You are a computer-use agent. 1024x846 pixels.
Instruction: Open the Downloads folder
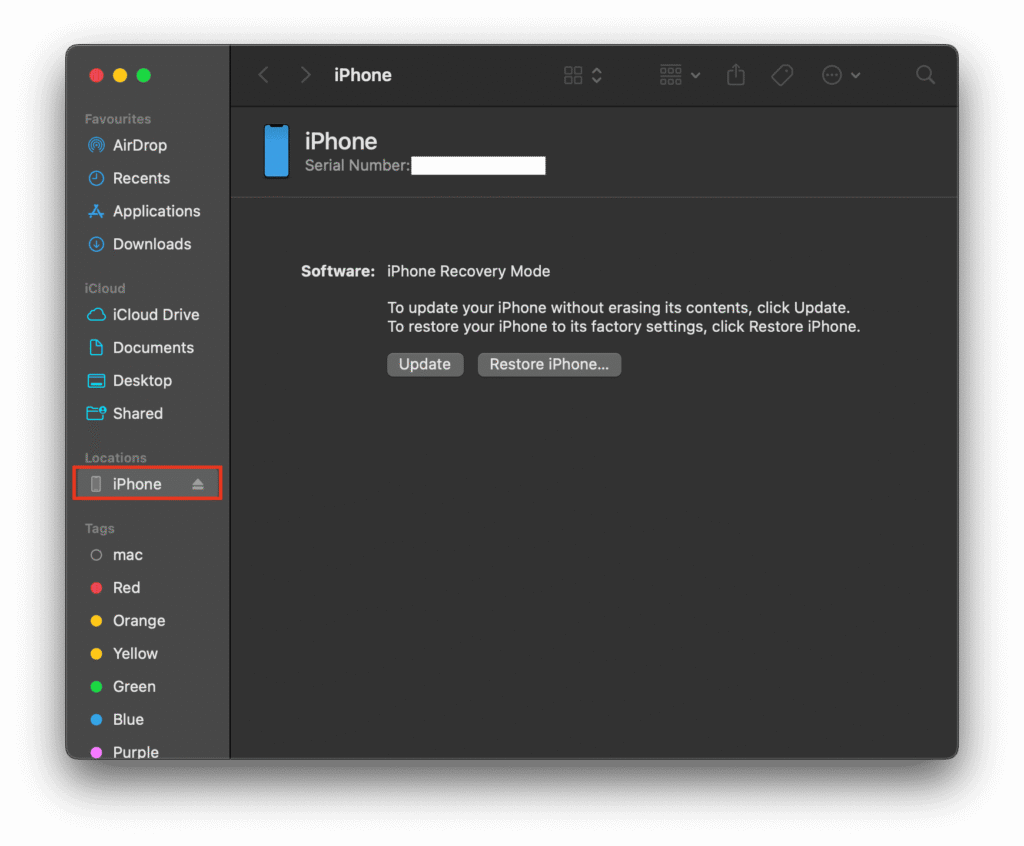click(151, 244)
